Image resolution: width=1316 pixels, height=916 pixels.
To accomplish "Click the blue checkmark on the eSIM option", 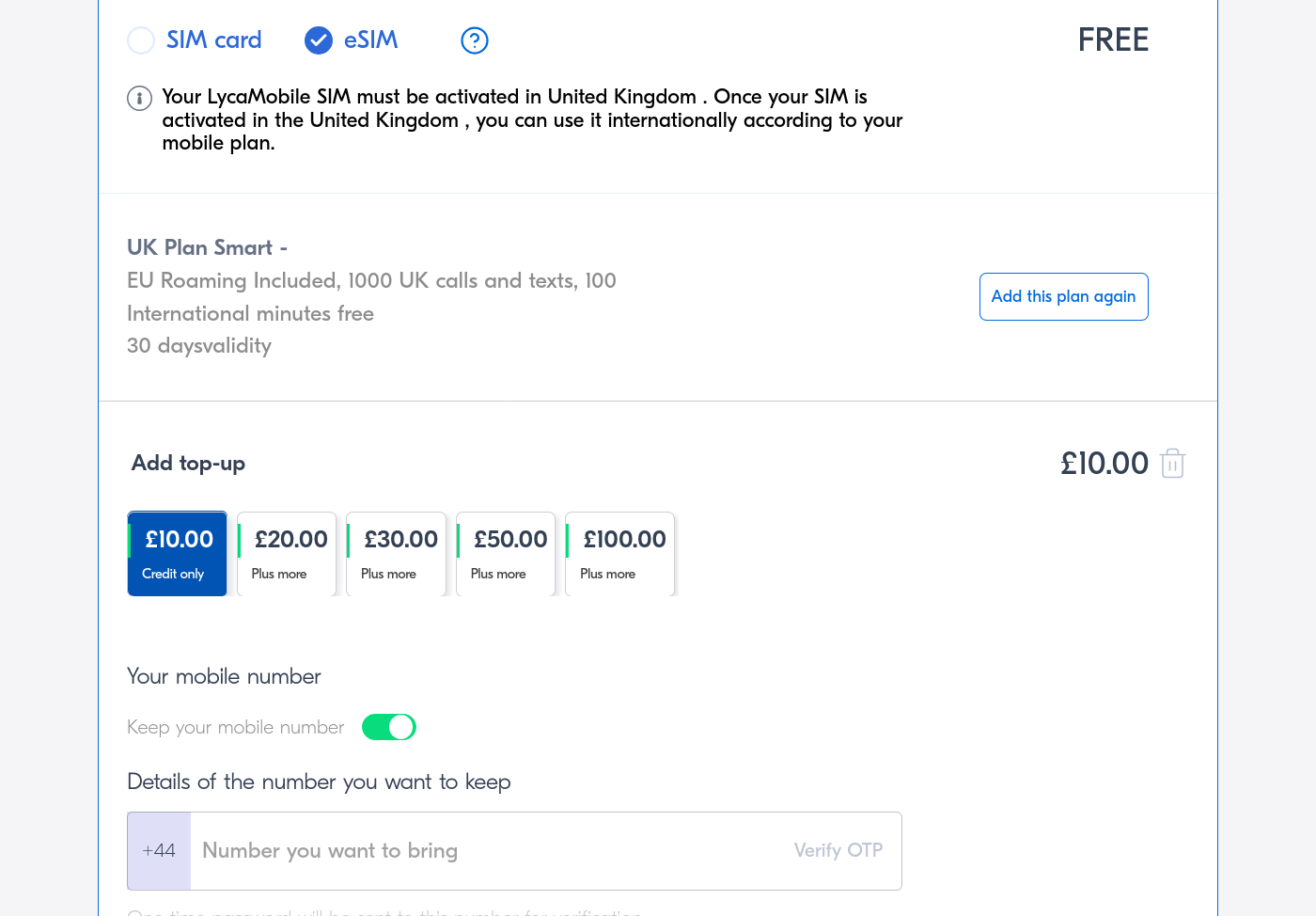I will click(319, 40).
